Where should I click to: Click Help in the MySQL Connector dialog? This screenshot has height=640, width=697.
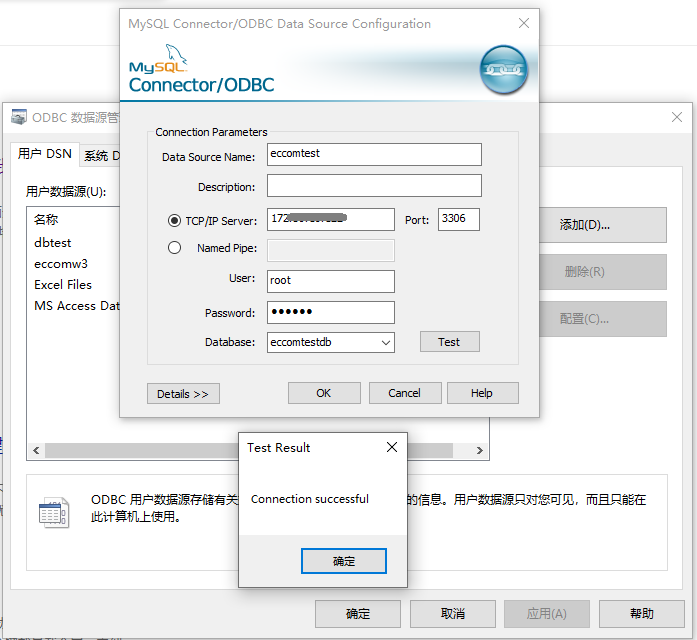pos(482,393)
